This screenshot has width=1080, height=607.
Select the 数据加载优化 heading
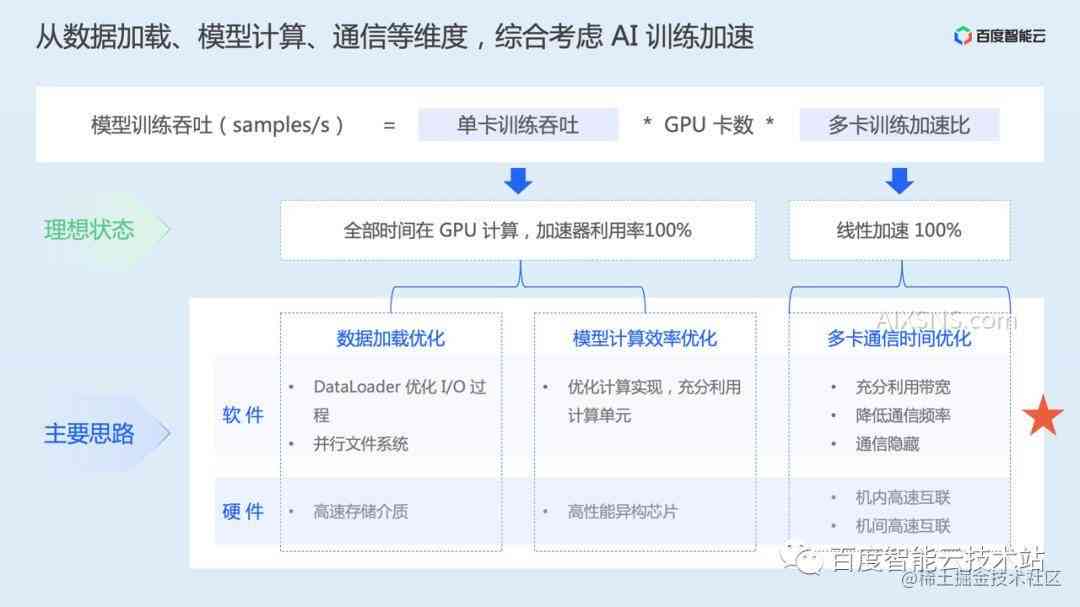(x=391, y=338)
